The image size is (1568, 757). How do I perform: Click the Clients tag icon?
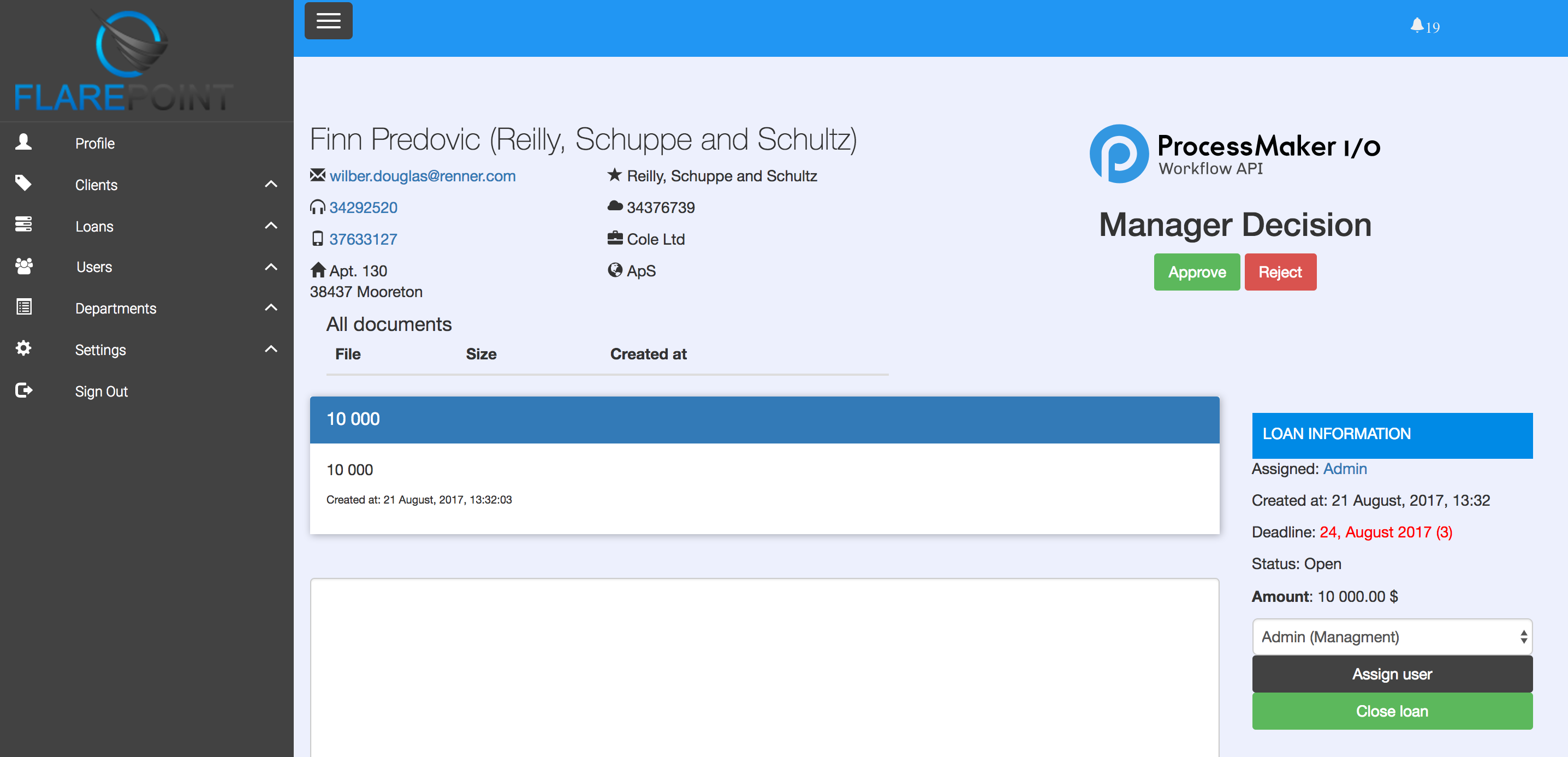pos(23,183)
